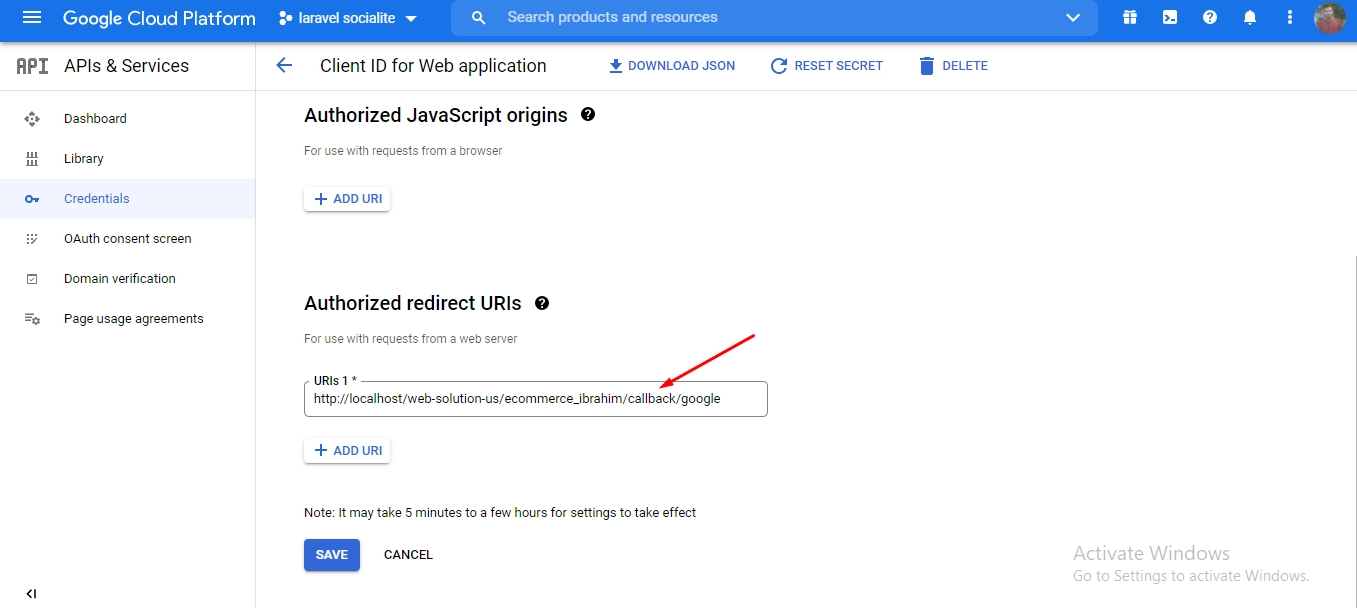Screen dimensions: 1357x608
Task: Add URI under redirect URIs
Action: [x=347, y=451]
